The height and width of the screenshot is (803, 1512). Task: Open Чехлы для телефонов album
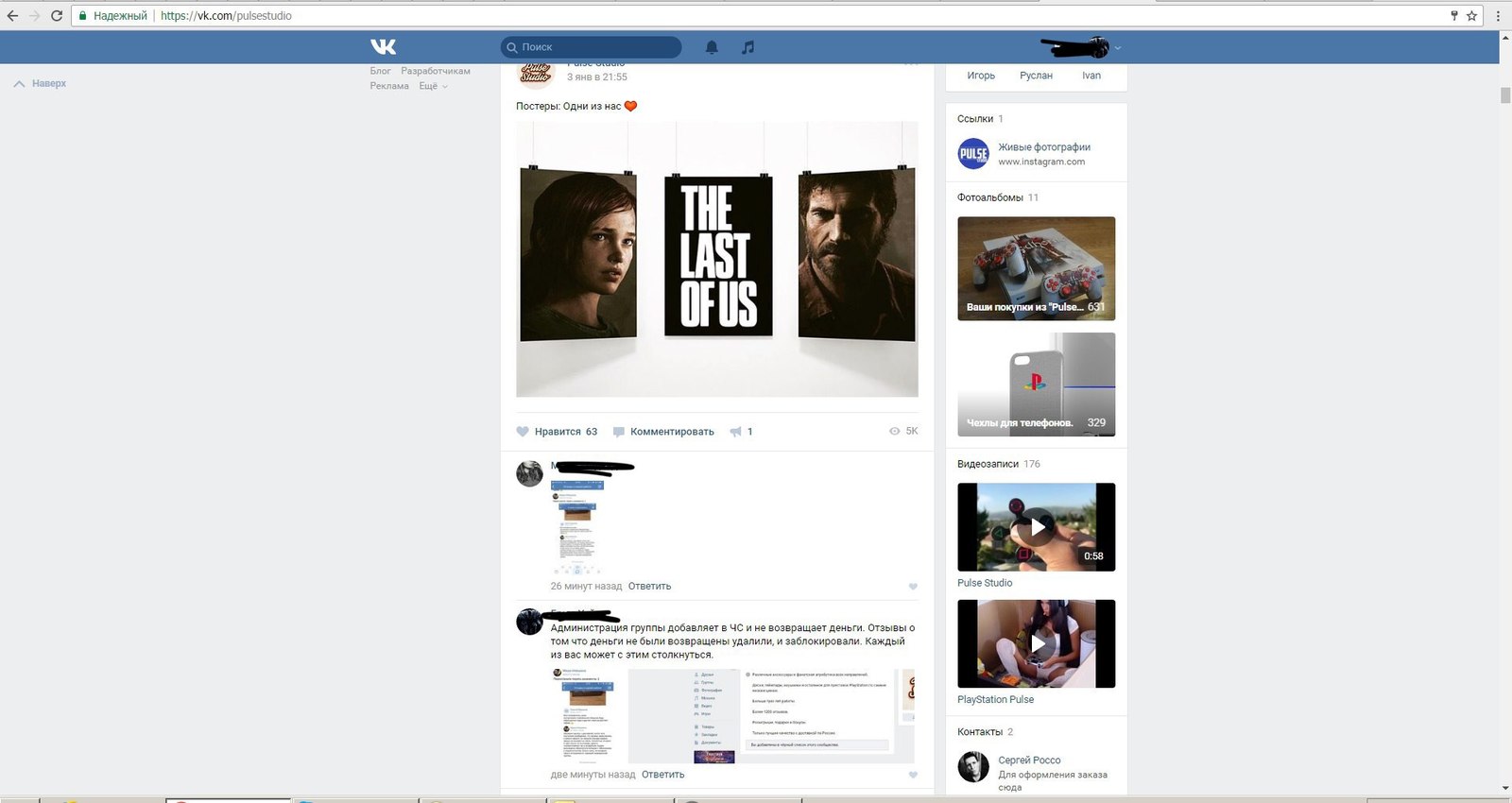click(x=1036, y=384)
